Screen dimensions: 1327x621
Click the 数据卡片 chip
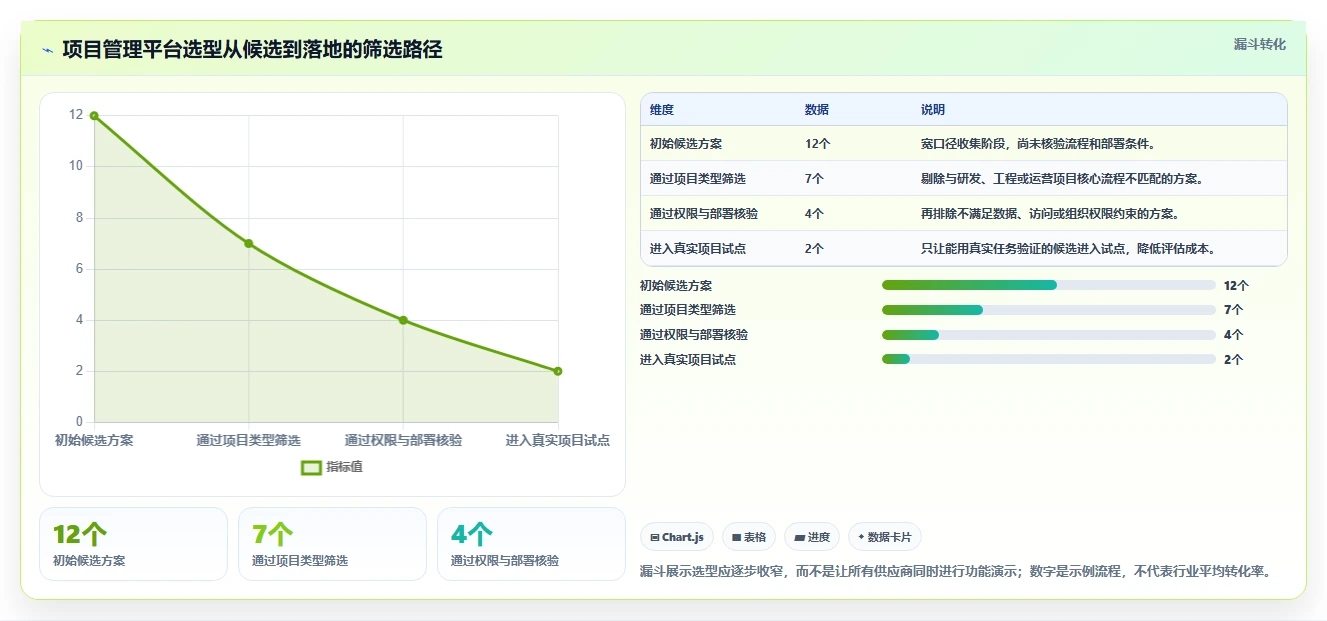(885, 537)
